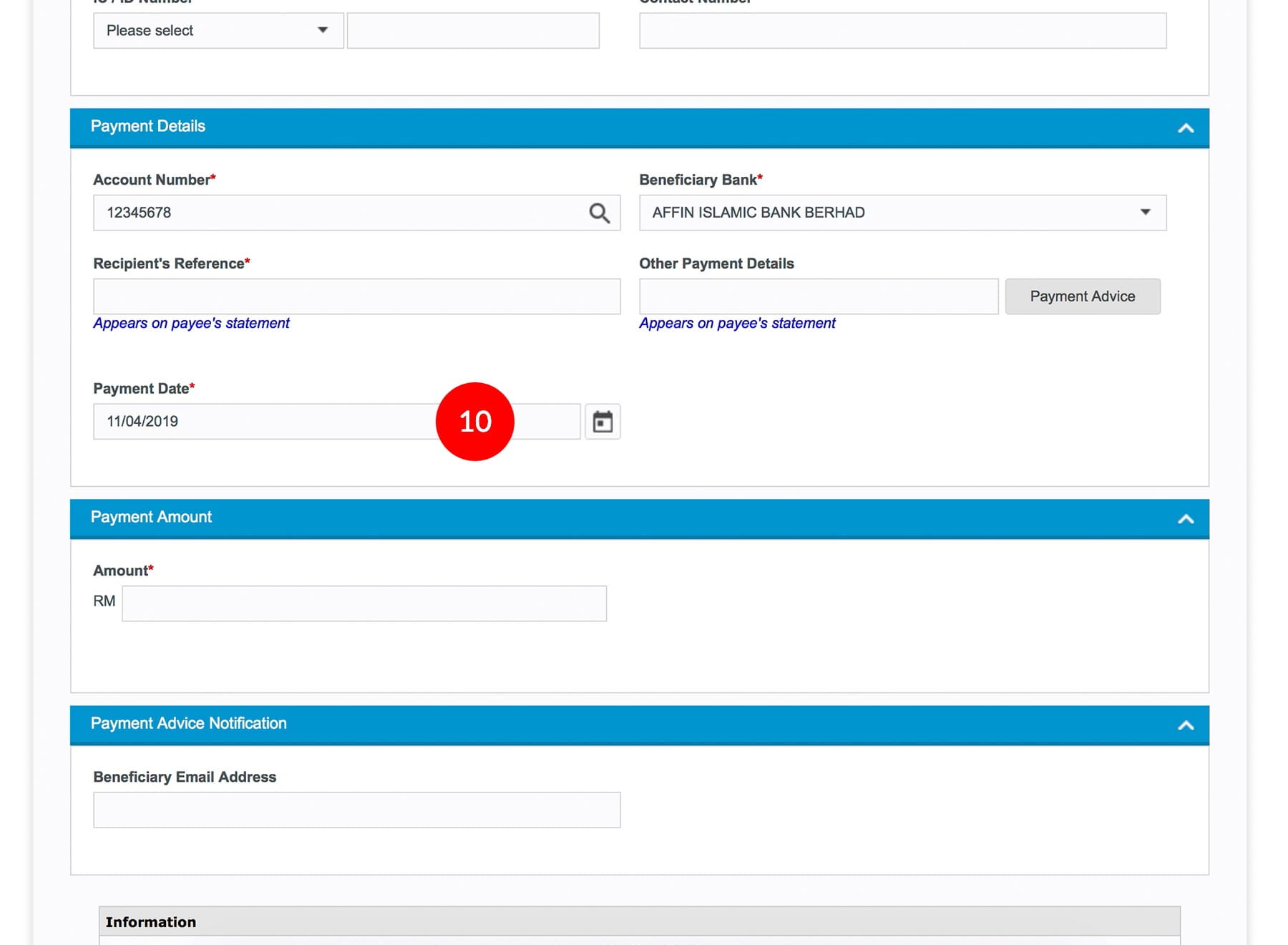Open the Payment Date calendar picker icon
The image size is (1288, 945).
click(x=602, y=422)
